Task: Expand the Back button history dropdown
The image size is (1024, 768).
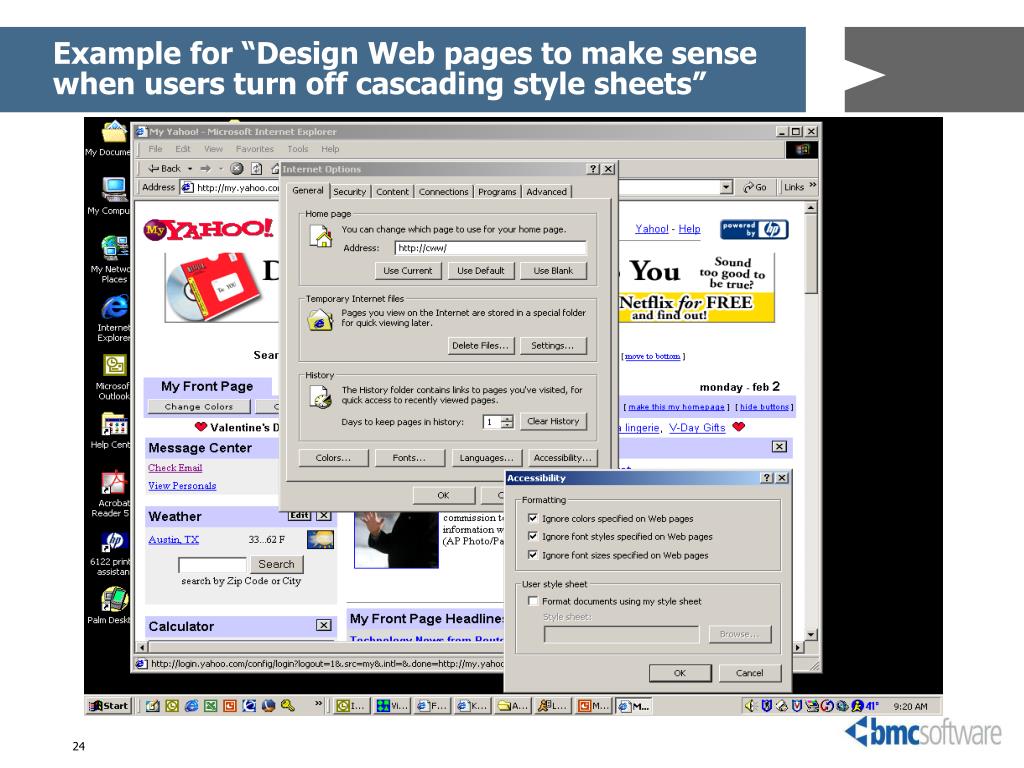Action: click(x=190, y=168)
